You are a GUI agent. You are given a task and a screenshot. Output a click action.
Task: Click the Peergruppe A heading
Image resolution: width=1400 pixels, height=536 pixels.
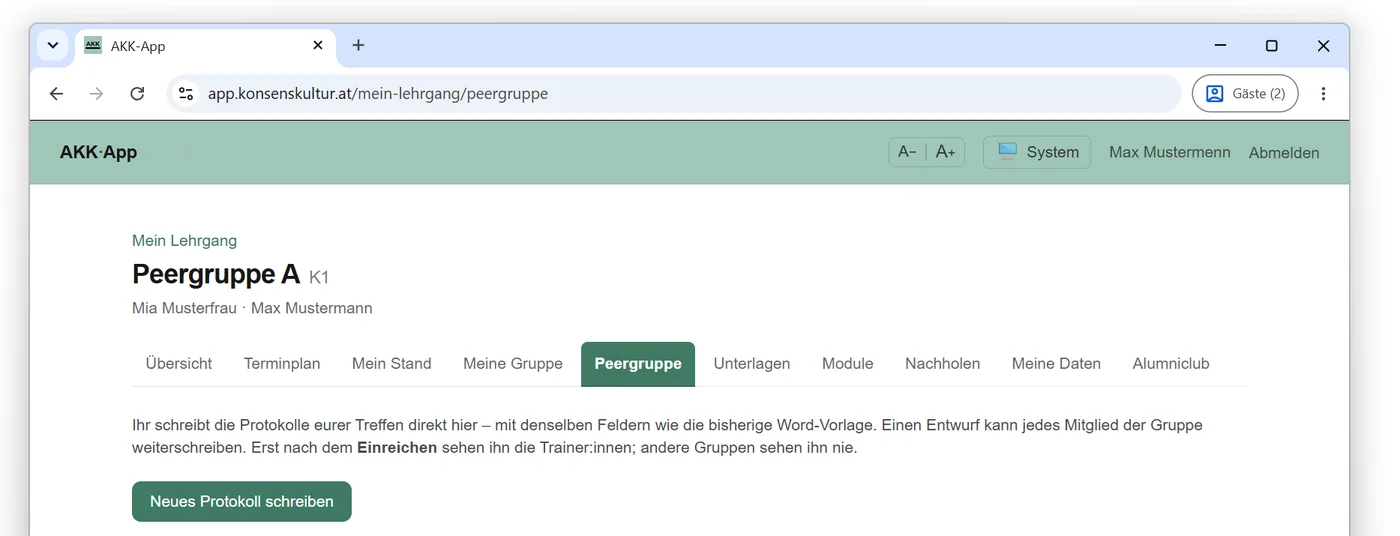pos(216,274)
